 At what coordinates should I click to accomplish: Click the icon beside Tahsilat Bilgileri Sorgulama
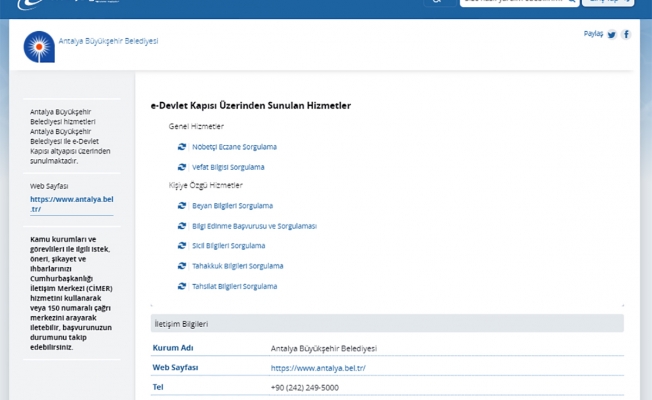182,286
